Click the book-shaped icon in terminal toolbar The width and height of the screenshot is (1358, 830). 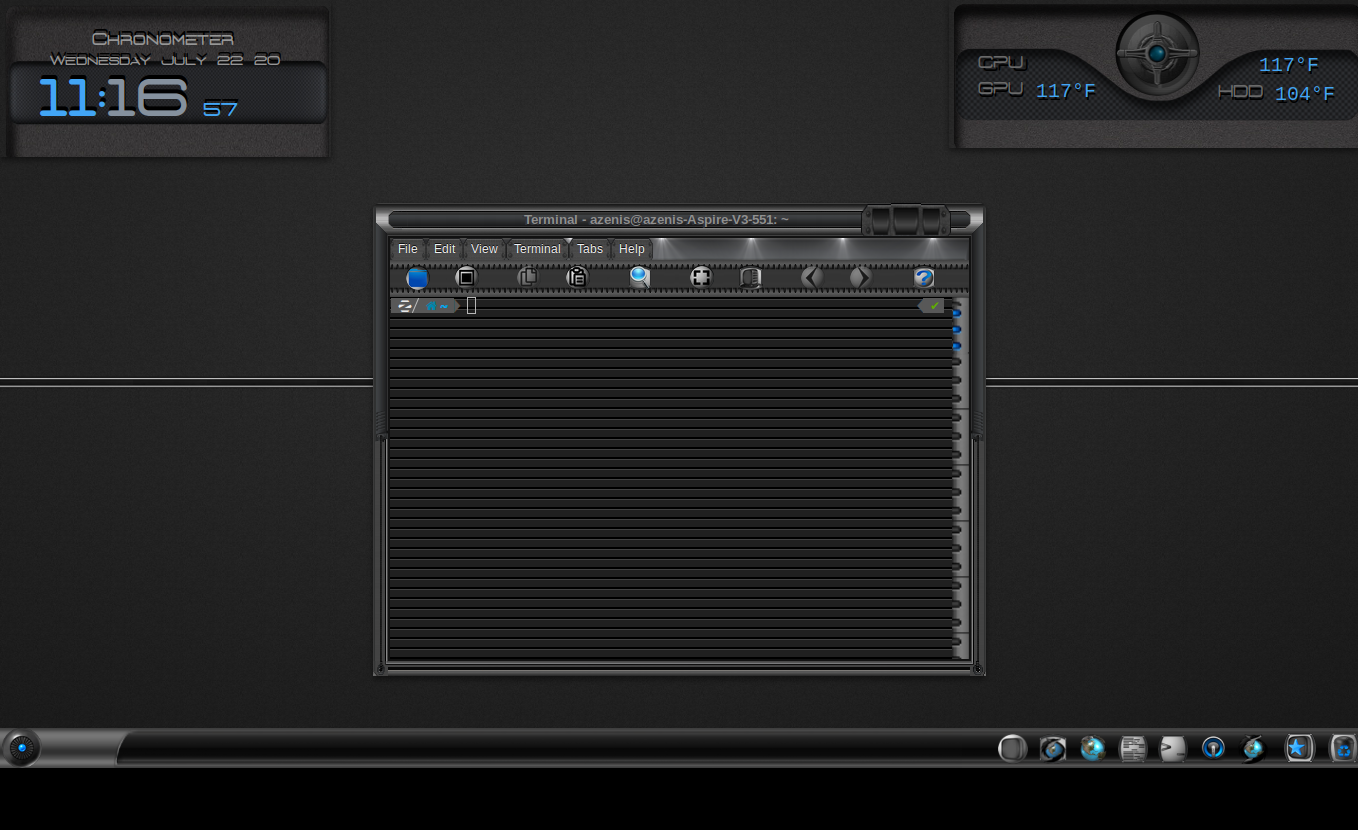click(750, 277)
